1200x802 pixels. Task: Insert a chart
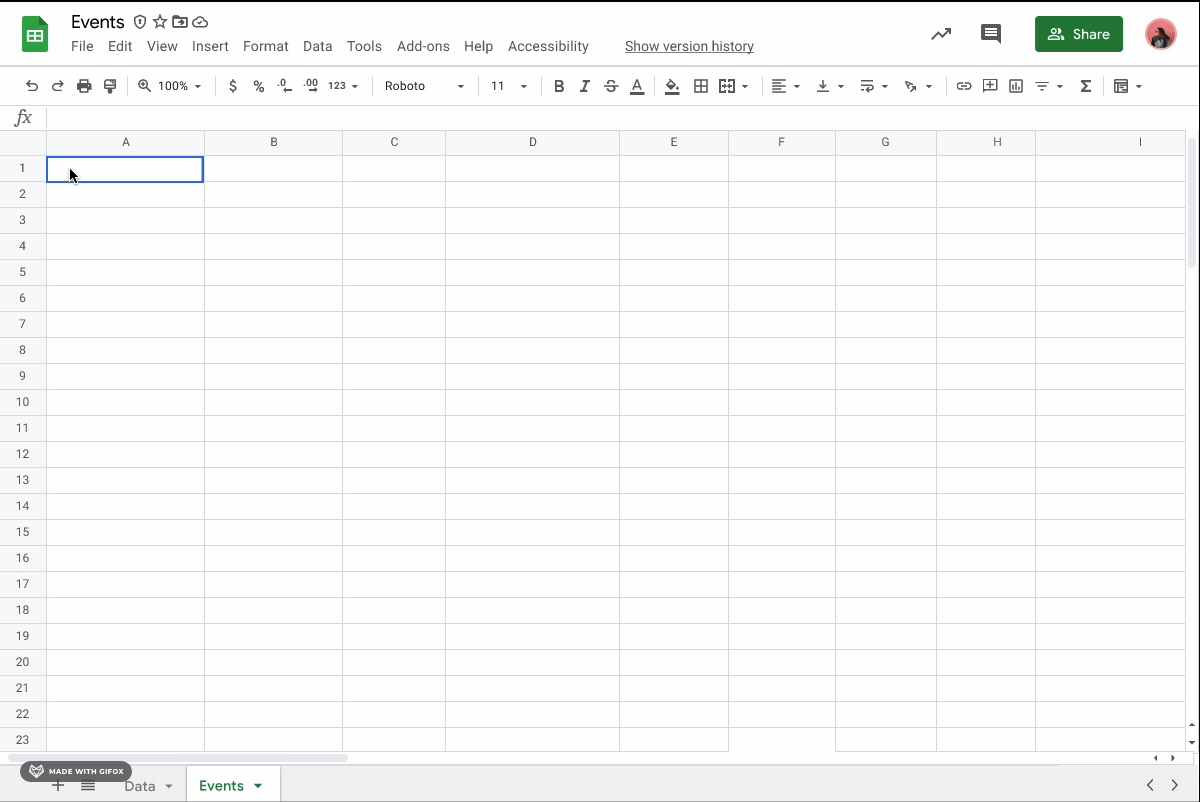click(1016, 86)
